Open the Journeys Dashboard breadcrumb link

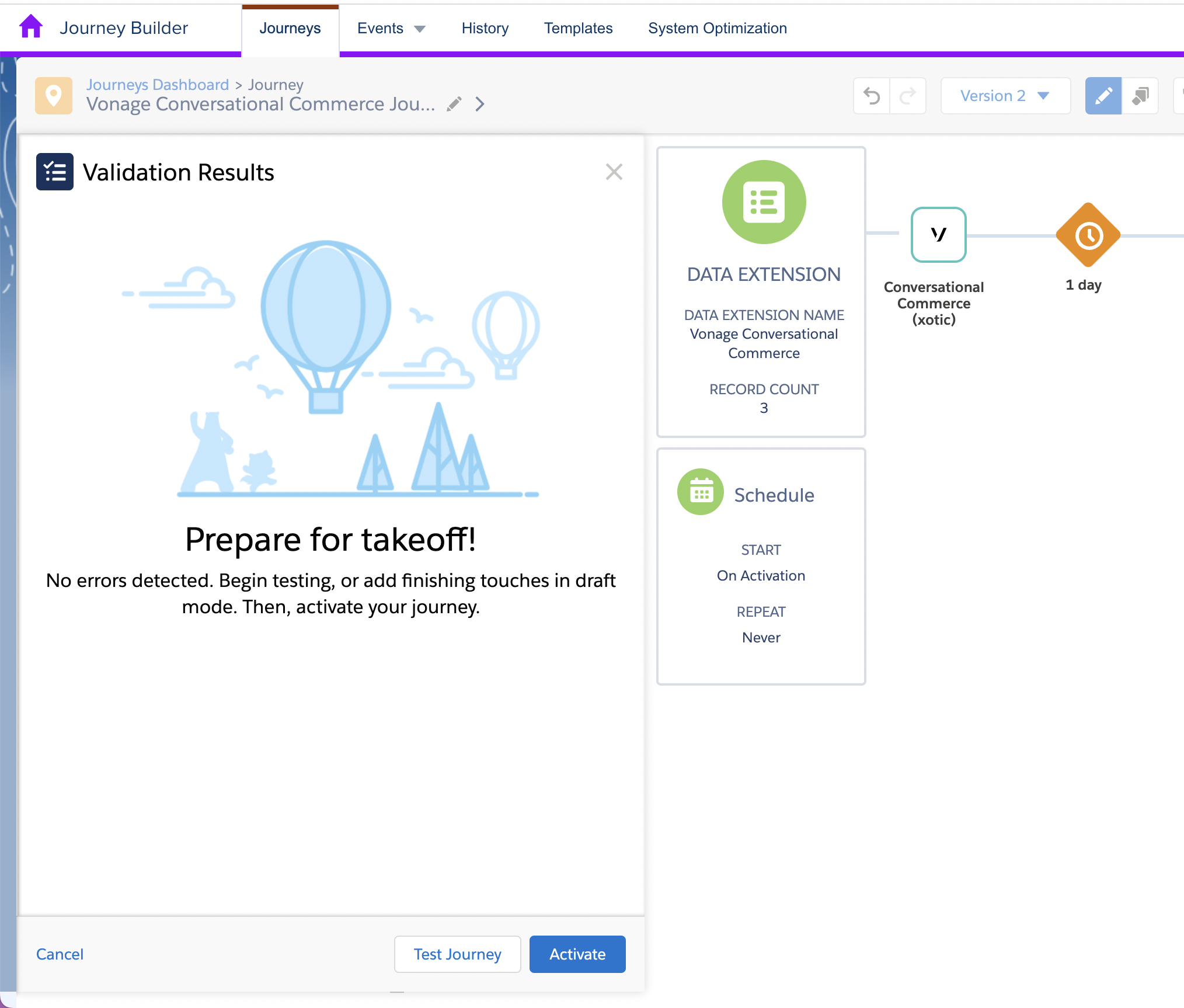tap(158, 85)
